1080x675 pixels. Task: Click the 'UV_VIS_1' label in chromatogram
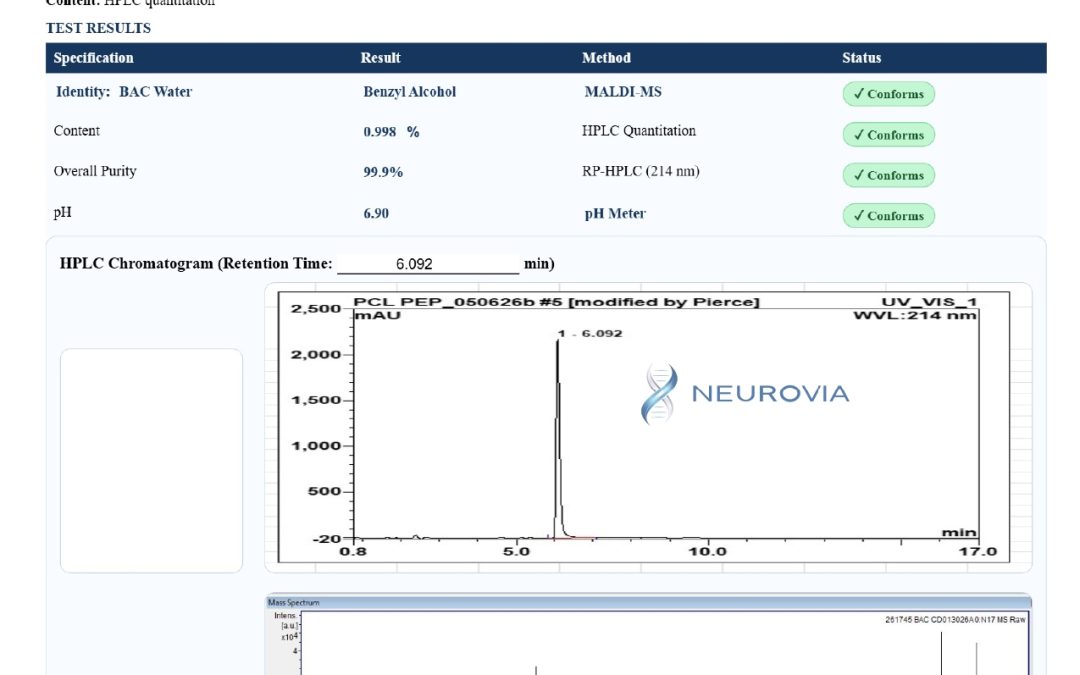[929, 302]
